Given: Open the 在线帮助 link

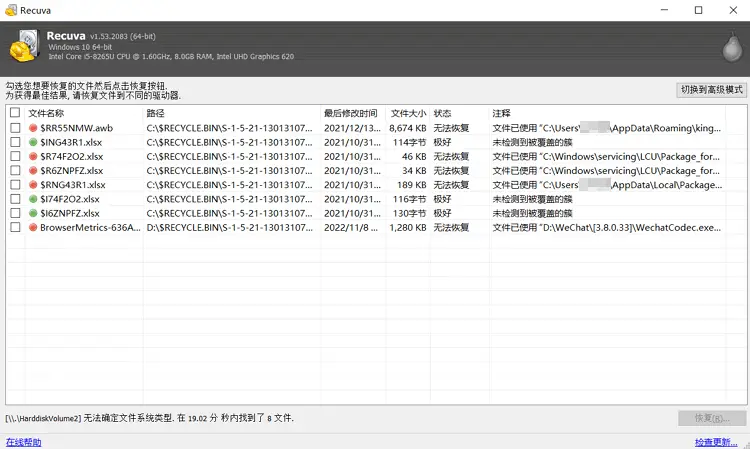Looking at the screenshot, I should (x=23, y=442).
